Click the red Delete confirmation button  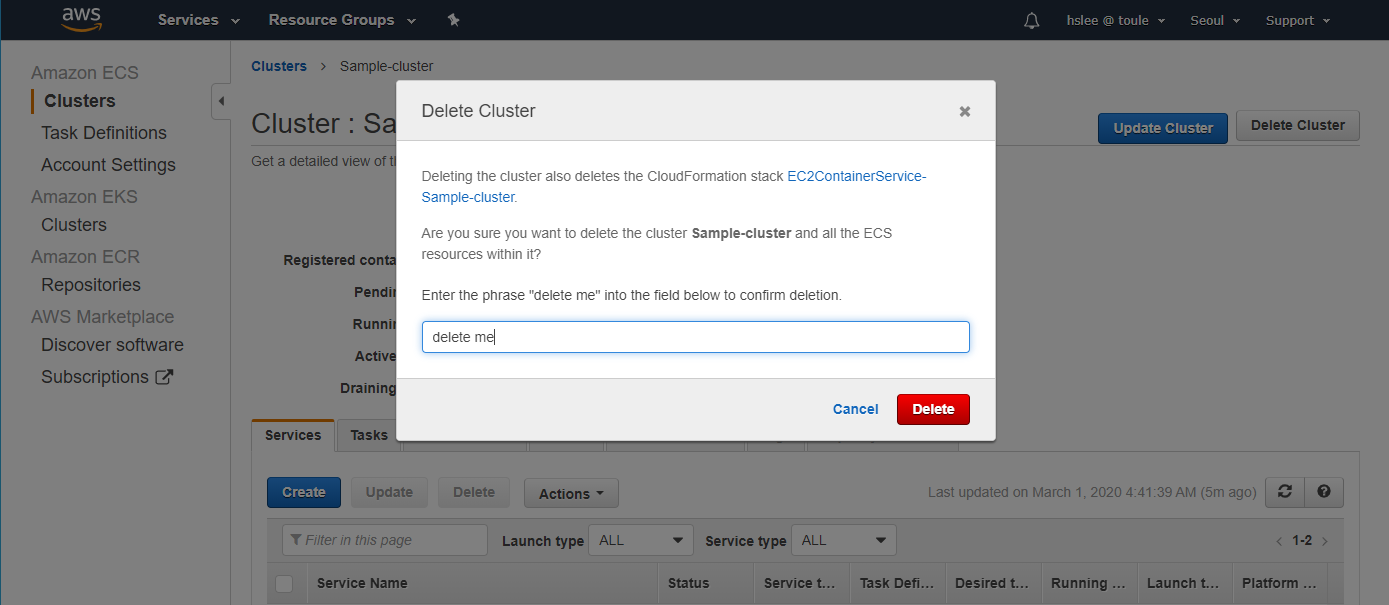pyautogui.click(x=933, y=409)
